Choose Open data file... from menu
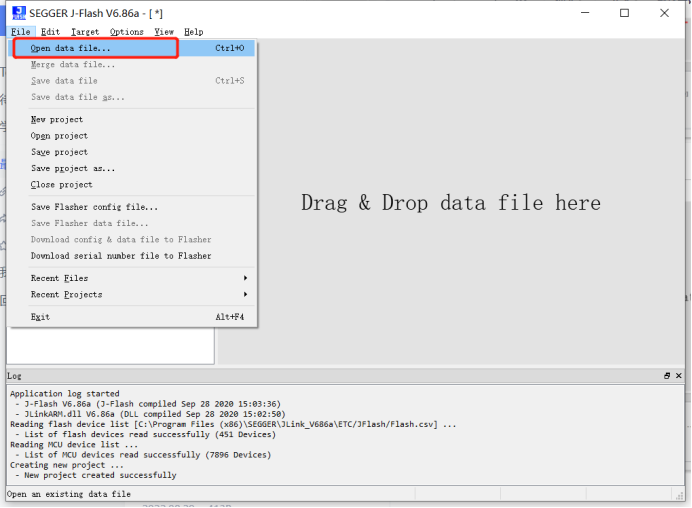Image resolution: width=692 pixels, height=508 pixels. [132, 48]
